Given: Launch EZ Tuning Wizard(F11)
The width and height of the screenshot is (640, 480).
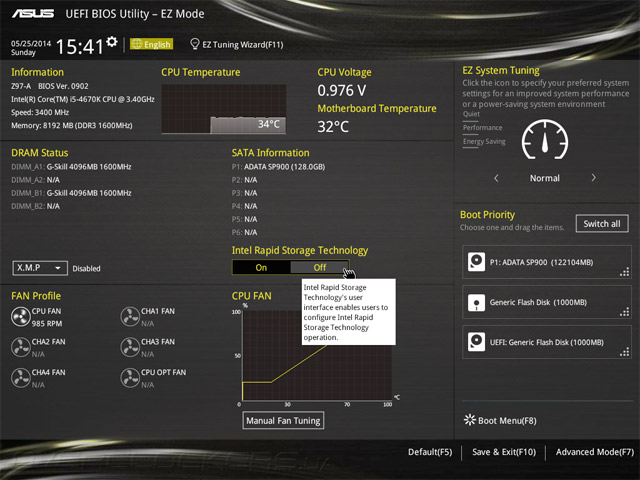Looking at the screenshot, I should (x=237, y=44).
